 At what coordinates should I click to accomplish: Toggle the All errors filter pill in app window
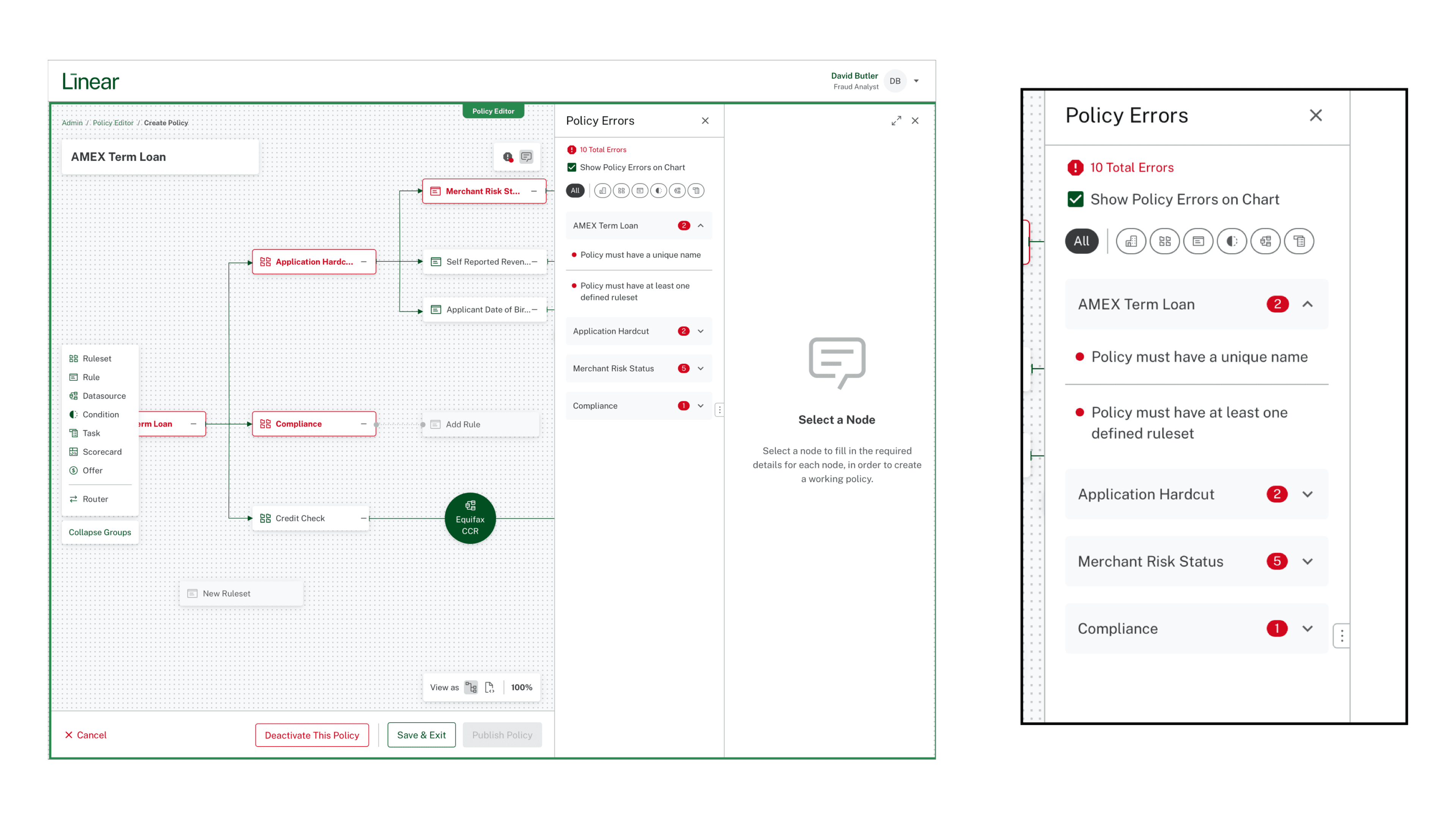575,191
